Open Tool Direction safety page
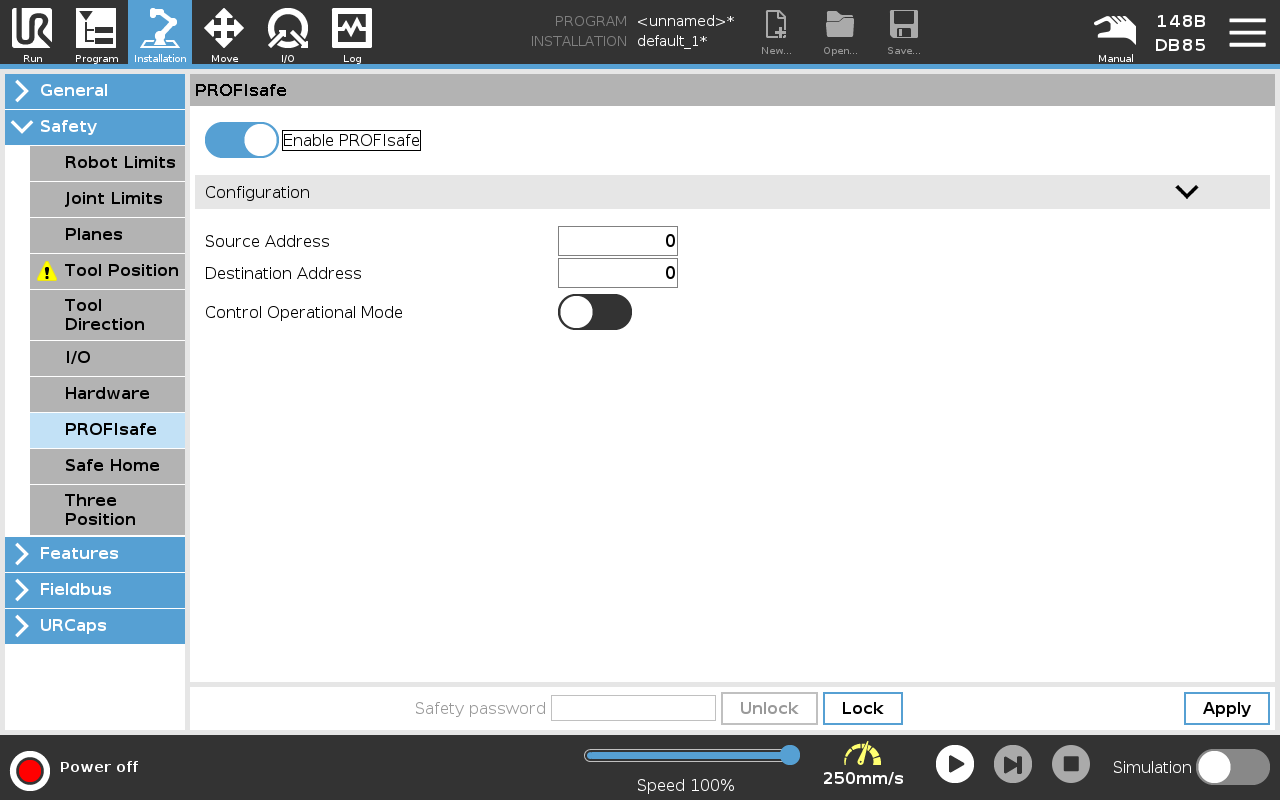 (x=107, y=315)
